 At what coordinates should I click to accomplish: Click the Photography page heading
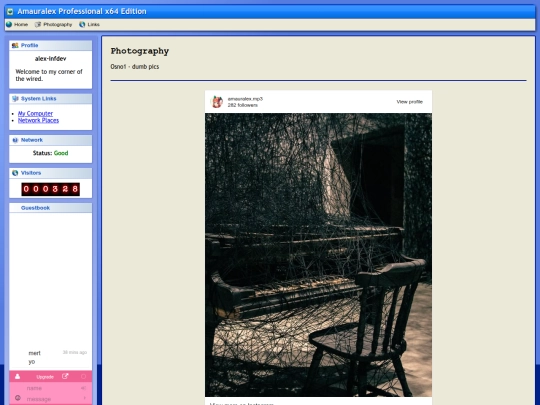click(140, 51)
